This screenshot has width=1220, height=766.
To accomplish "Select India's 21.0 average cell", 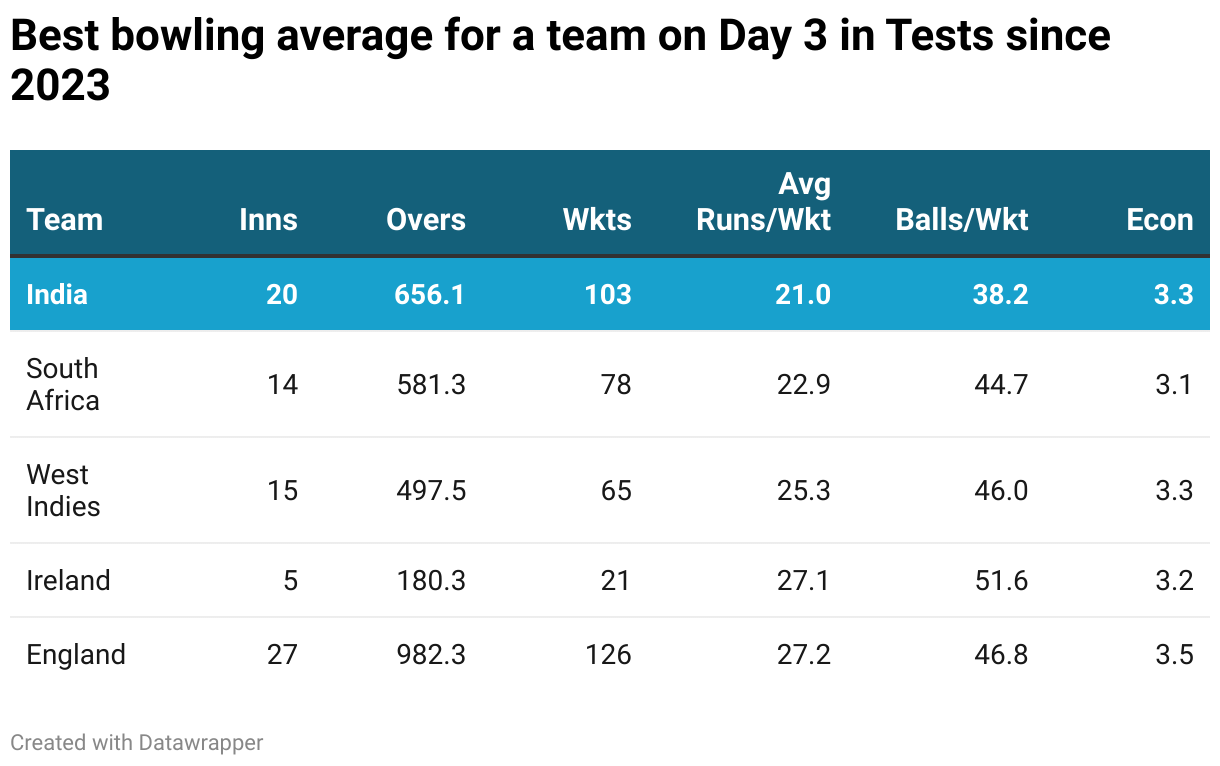I will point(804,294).
